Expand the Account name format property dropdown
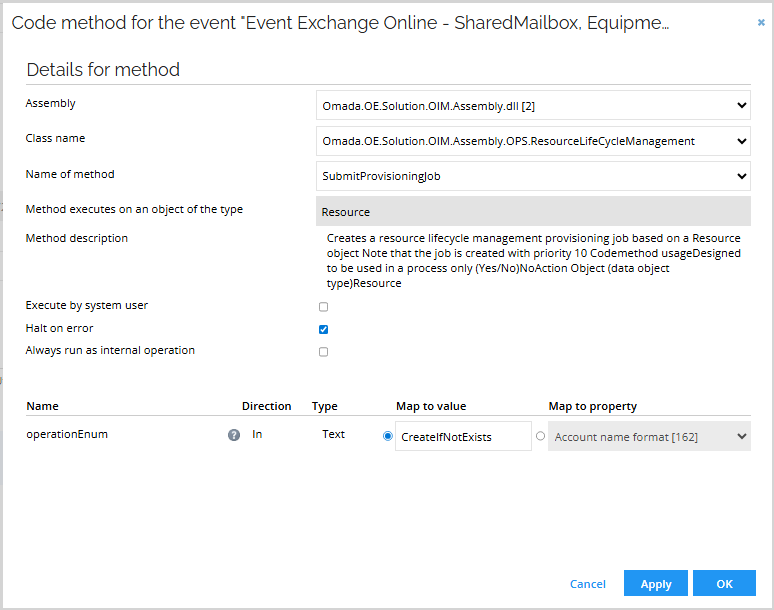The width and height of the screenshot is (774, 610). (x=649, y=437)
